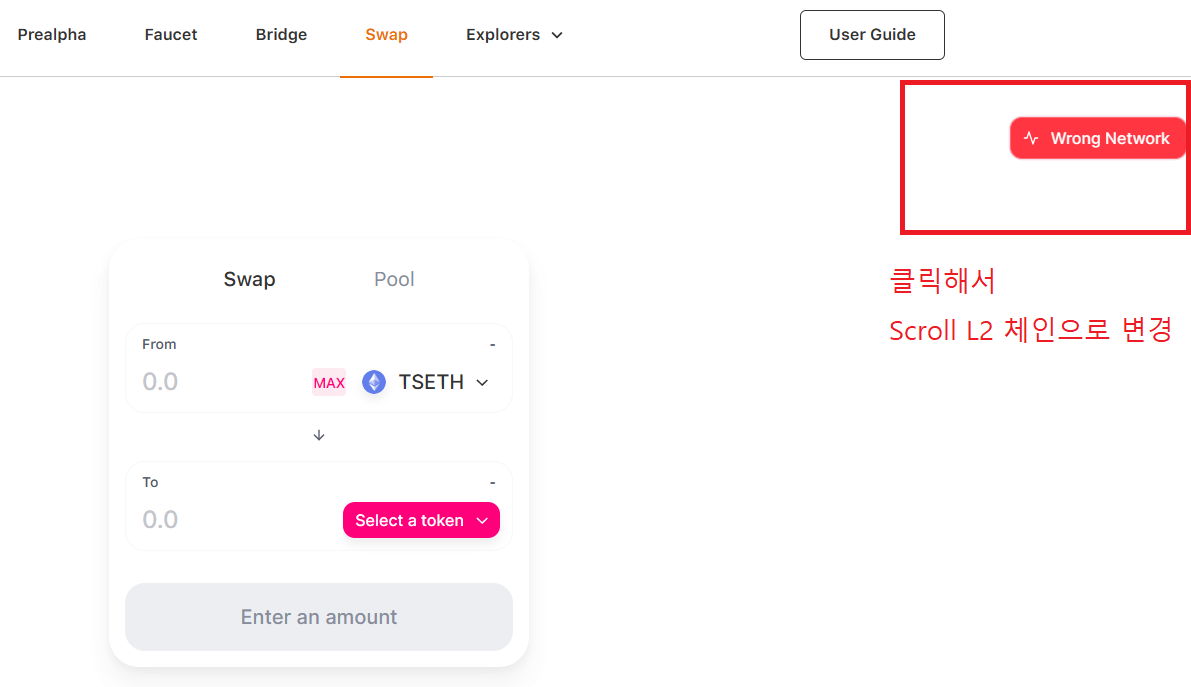The height and width of the screenshot is (687, 1191).
Task: Open the User Guide
Action: (x=872, y=35)
